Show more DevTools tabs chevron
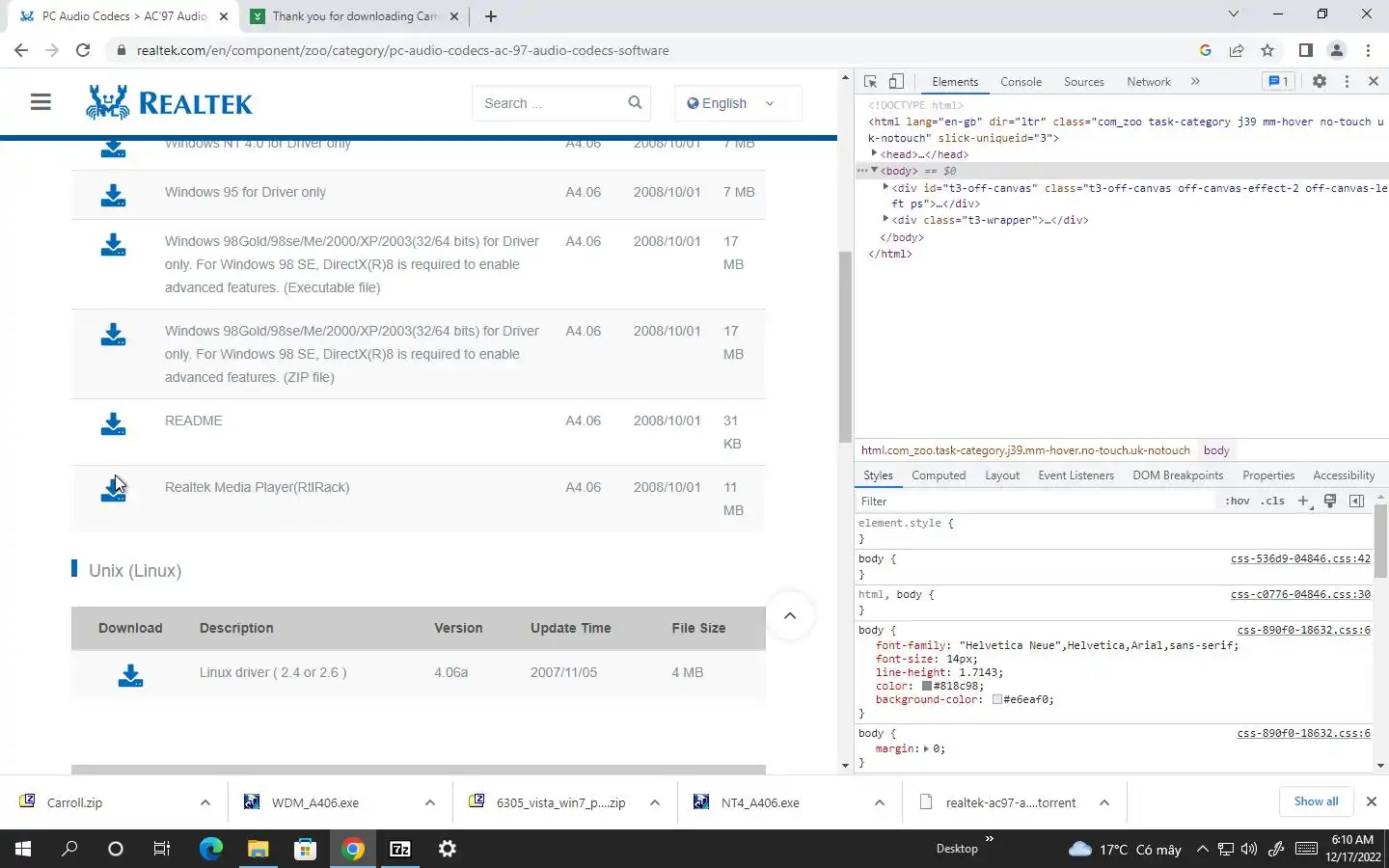 (x=1195, y=82)
